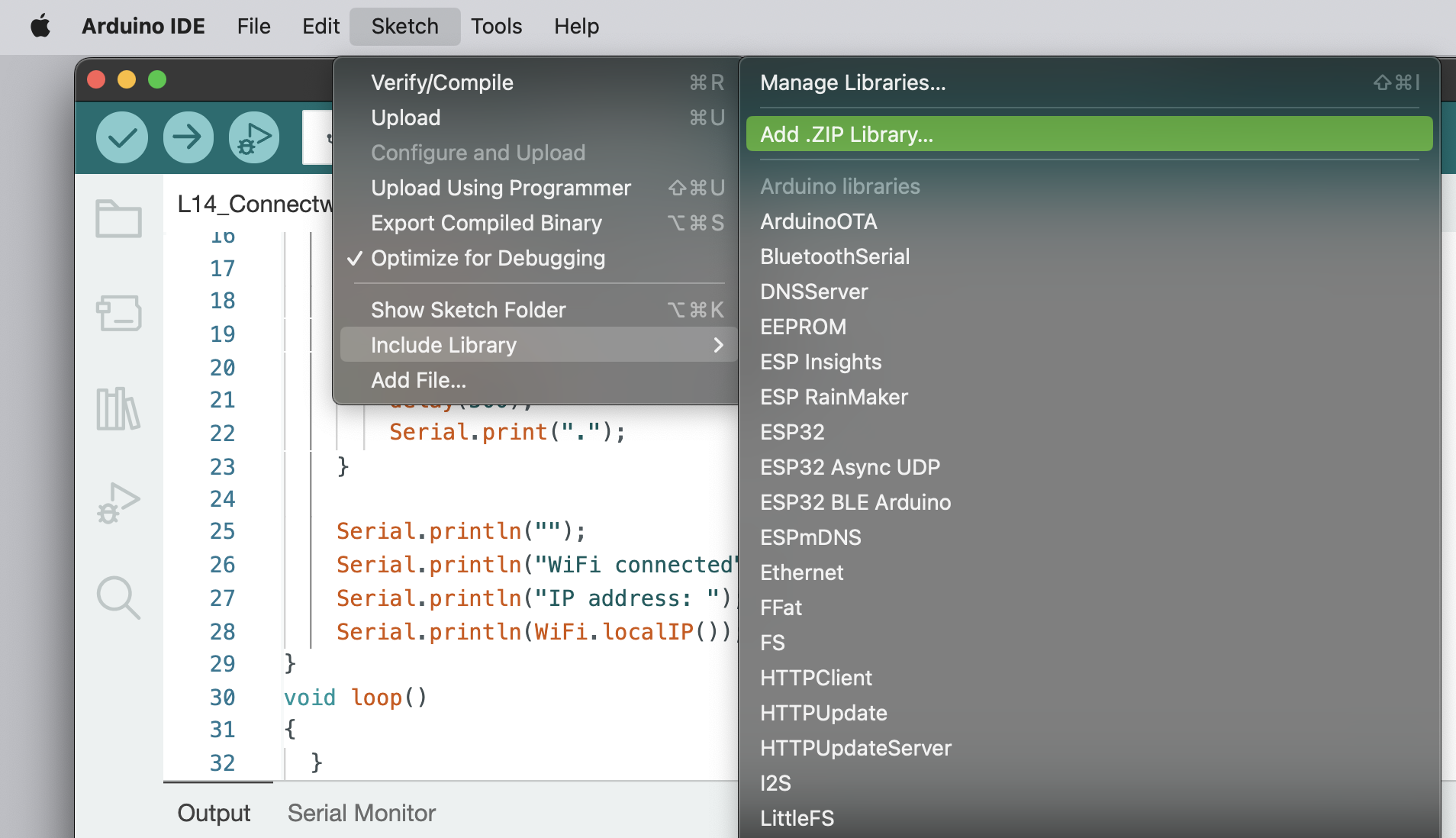
Task: Expand the Include Library submenu arrow
Action: pyautogui.click(x=717, y=345)
